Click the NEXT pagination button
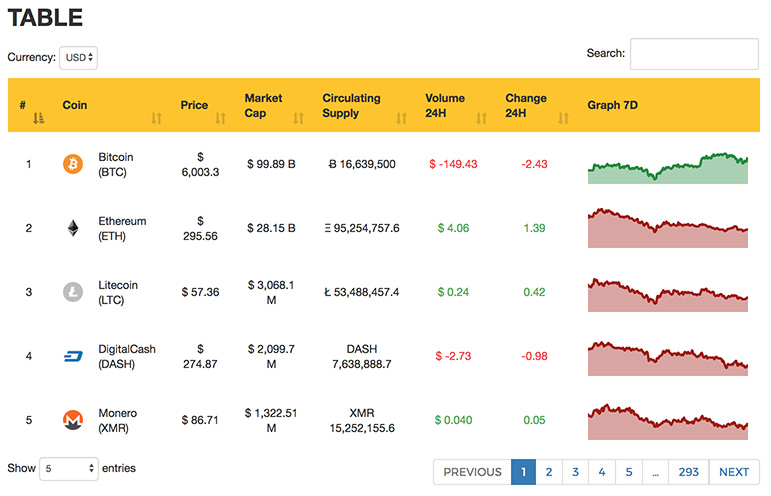Viewport: 771px width, 496px height. 734,472
